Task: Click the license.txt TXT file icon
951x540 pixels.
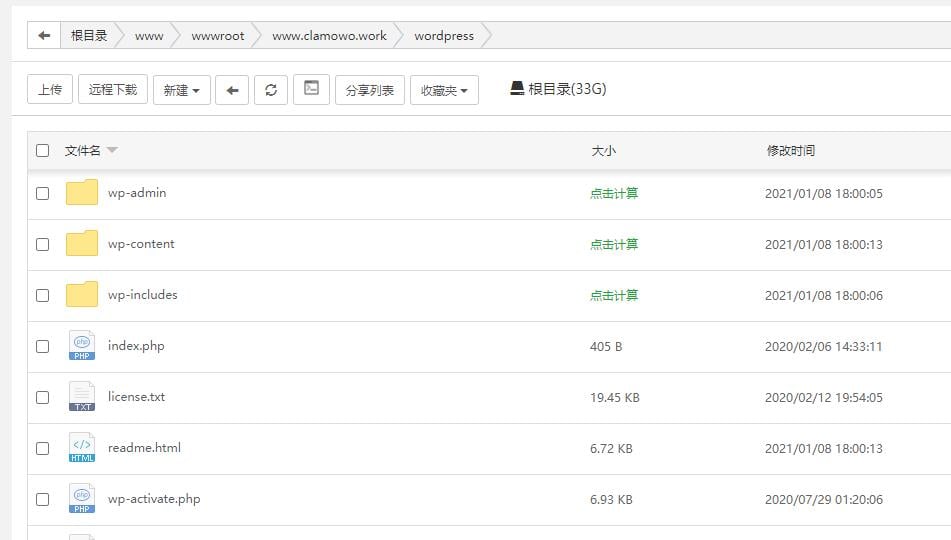Action: tap(82, 396)
